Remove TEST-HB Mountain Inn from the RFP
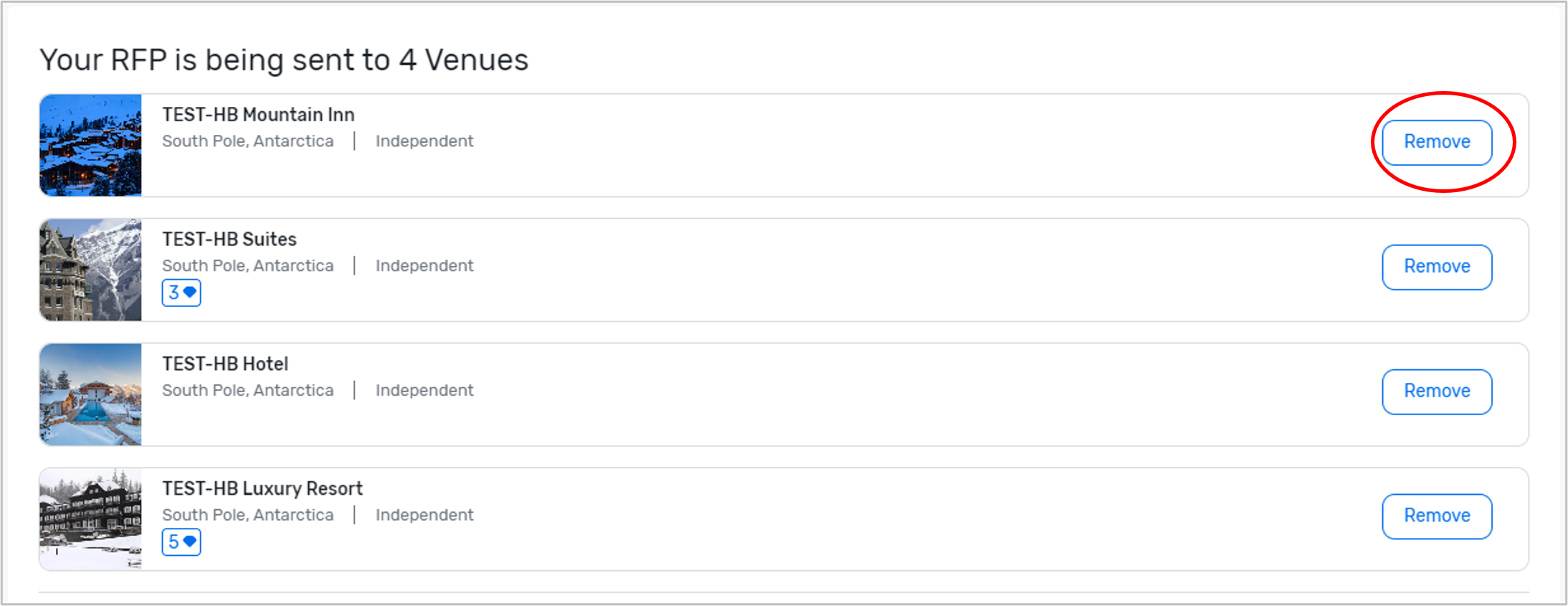Viewport: 1568px width, 606px height. point(1436,142)
